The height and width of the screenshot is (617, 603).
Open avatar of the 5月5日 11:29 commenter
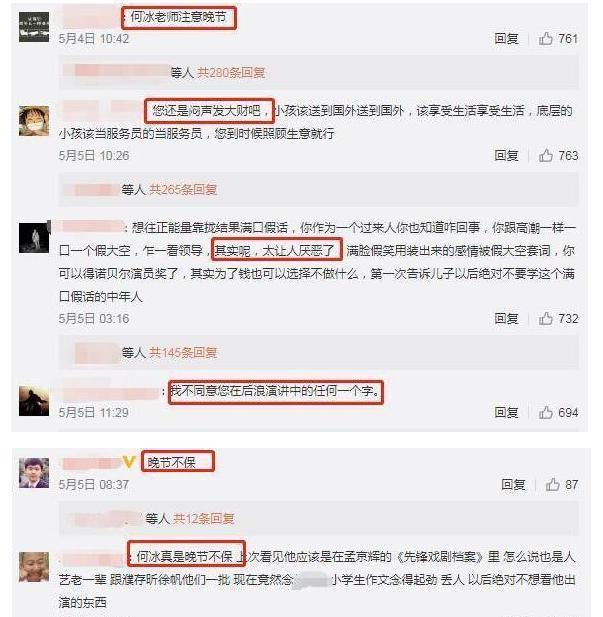coord(34,401)
